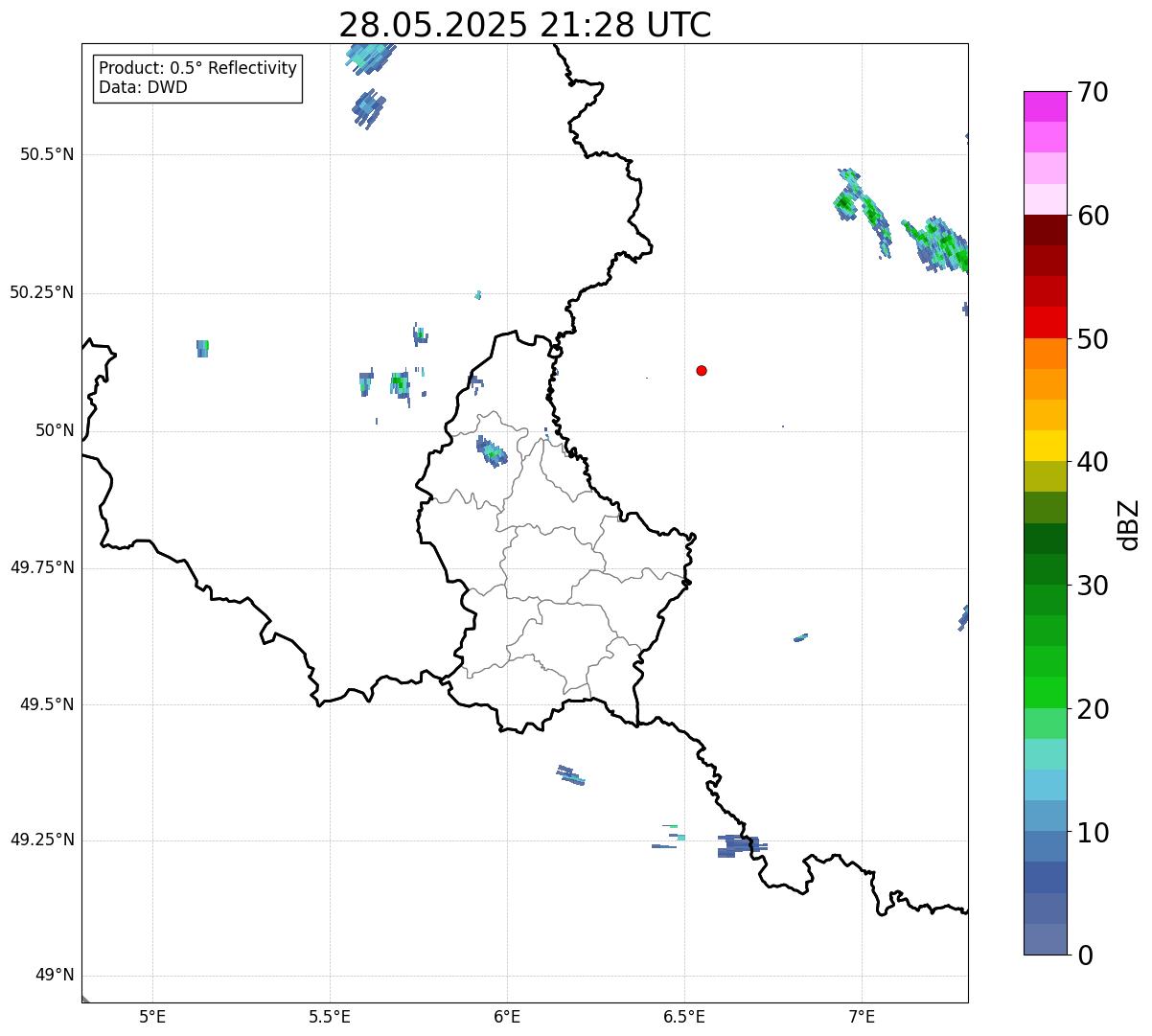Screen dimensions: 1152x1036
Task: Click the title text 28.05.2025 21:28 UTC
Action: point(525,25)
